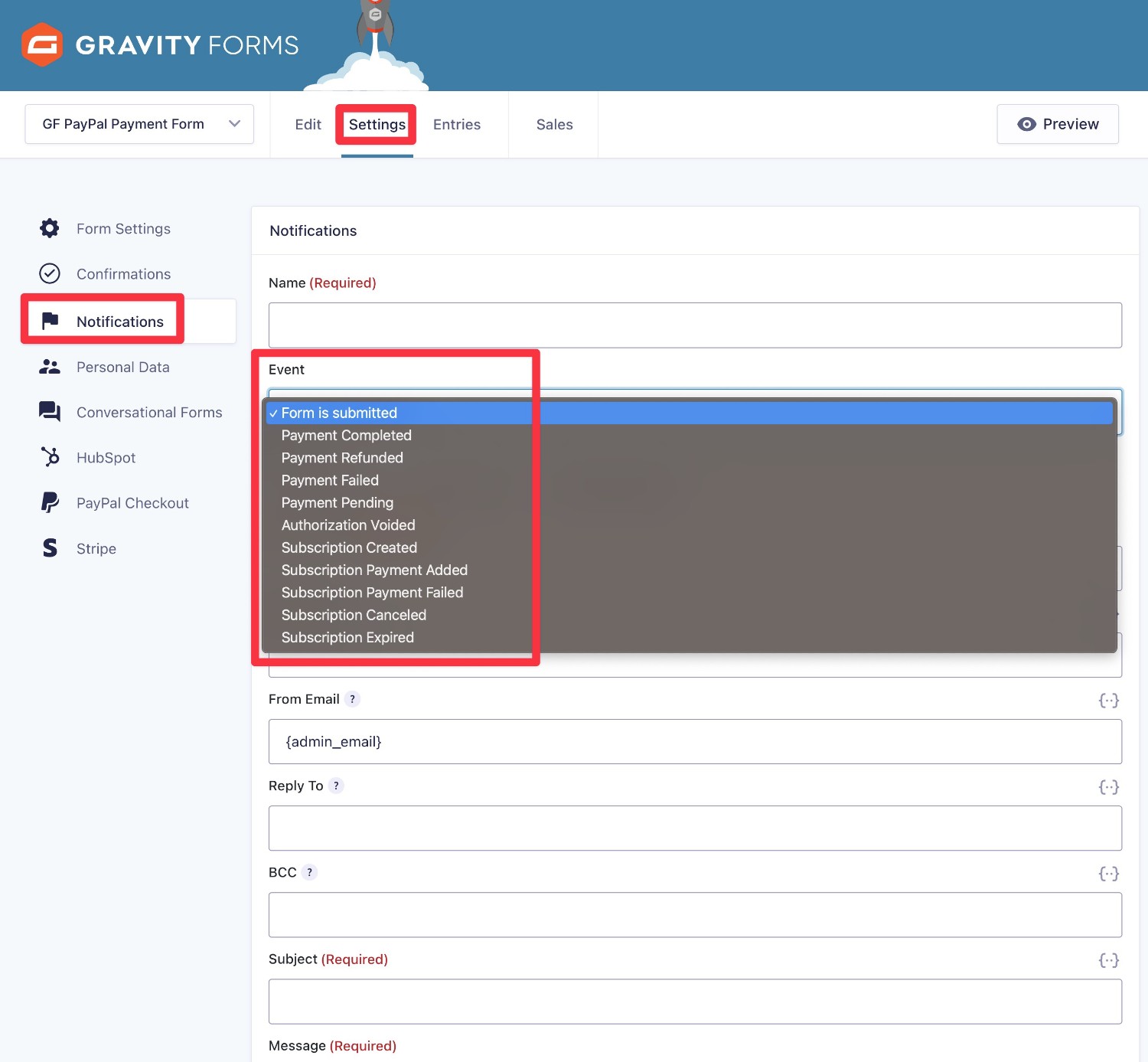
Task: Click the Confirmations checkmark icon
Action: (50, 273)
